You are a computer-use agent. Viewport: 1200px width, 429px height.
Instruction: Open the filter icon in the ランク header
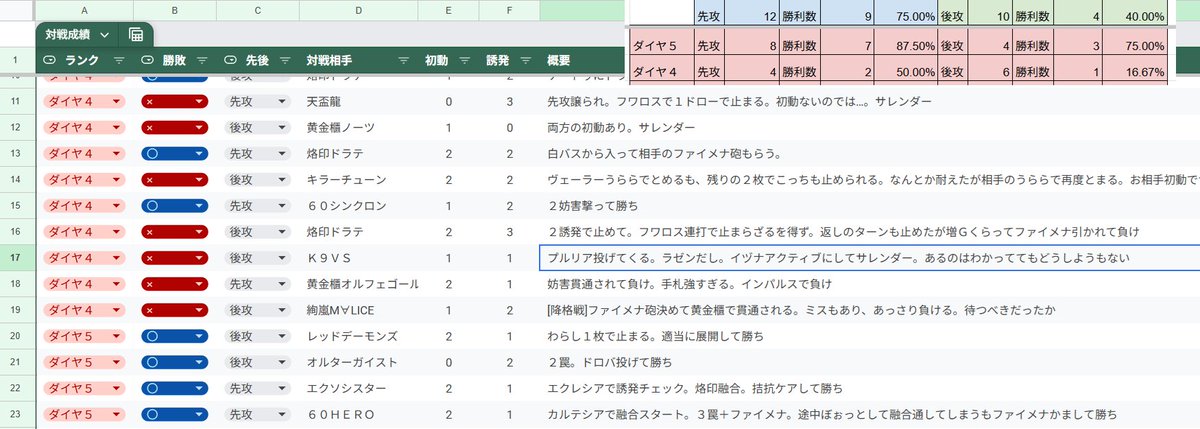point(119,61)
